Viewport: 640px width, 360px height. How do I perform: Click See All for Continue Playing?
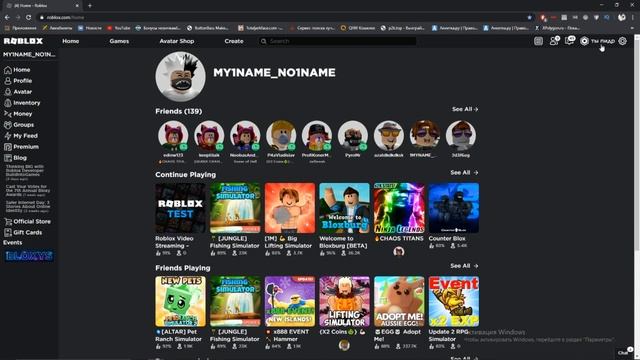click(464, 173)
